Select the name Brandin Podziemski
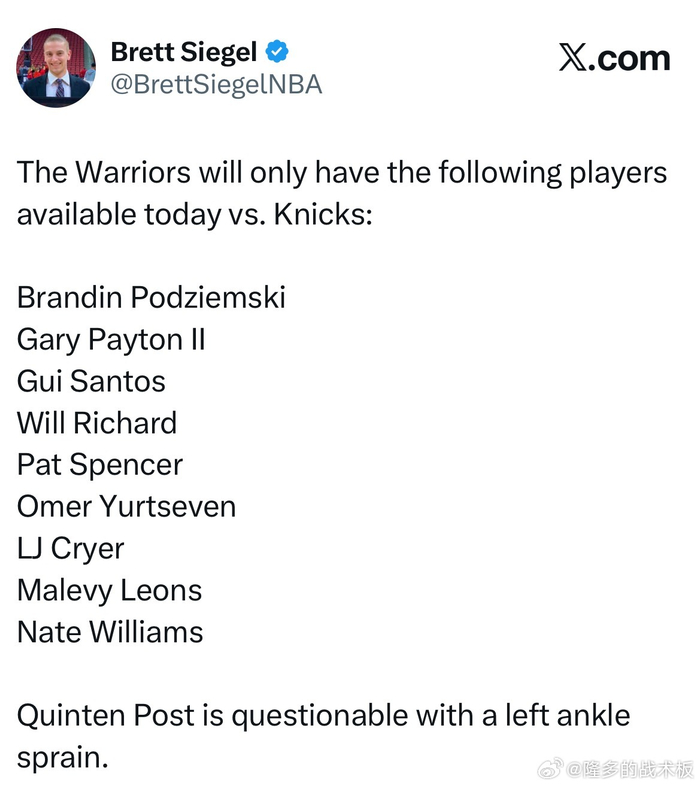Screen dimensions: 700x786 click(x=151, y=298)
